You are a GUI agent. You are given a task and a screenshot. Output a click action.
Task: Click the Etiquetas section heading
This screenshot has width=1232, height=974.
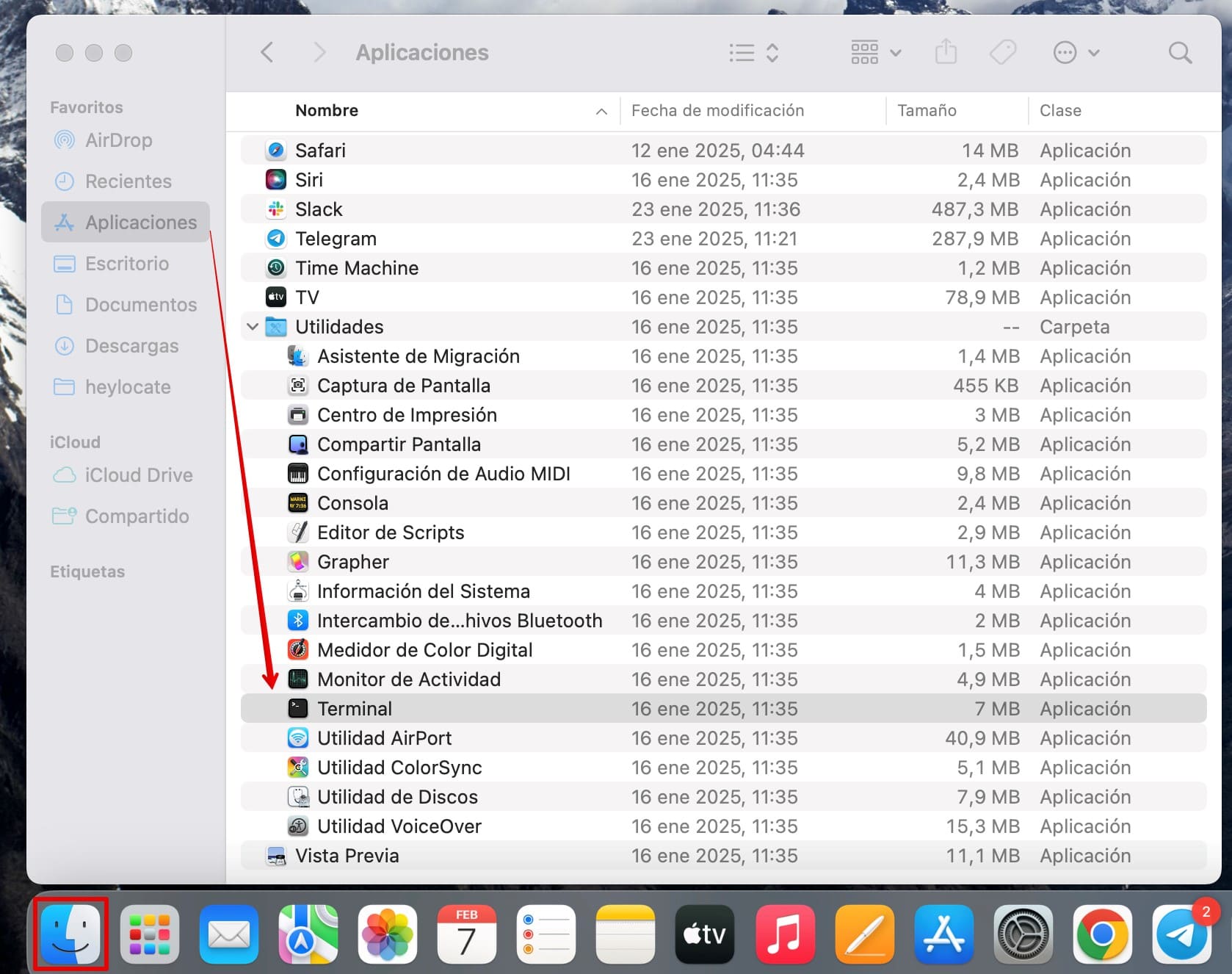click(87, 571)
